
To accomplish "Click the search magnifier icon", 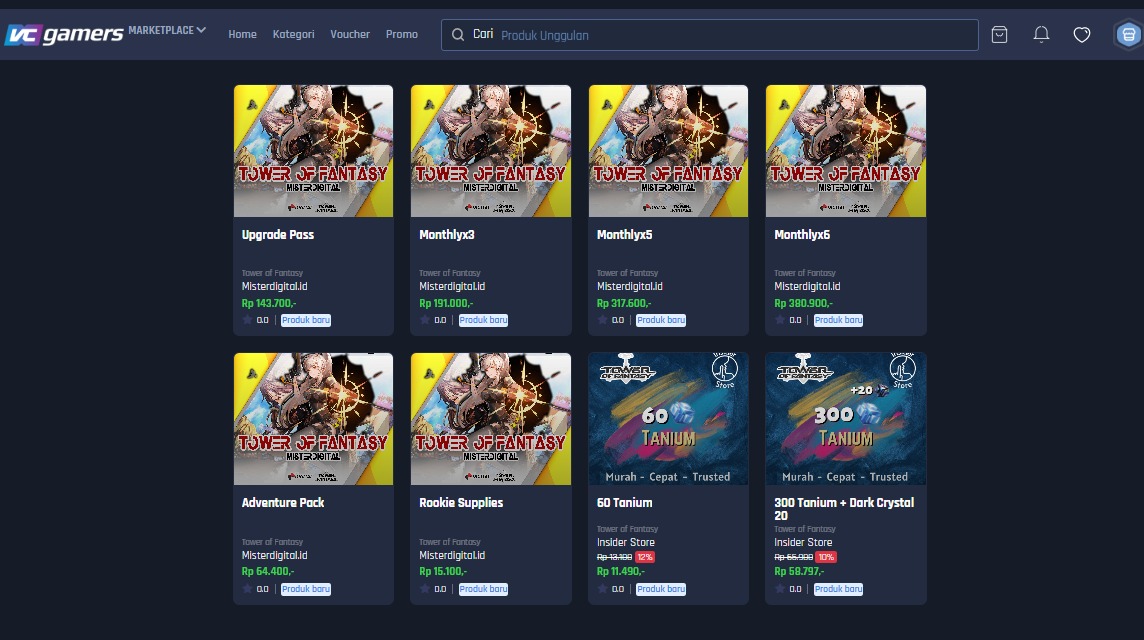I will tap(458, 35).
